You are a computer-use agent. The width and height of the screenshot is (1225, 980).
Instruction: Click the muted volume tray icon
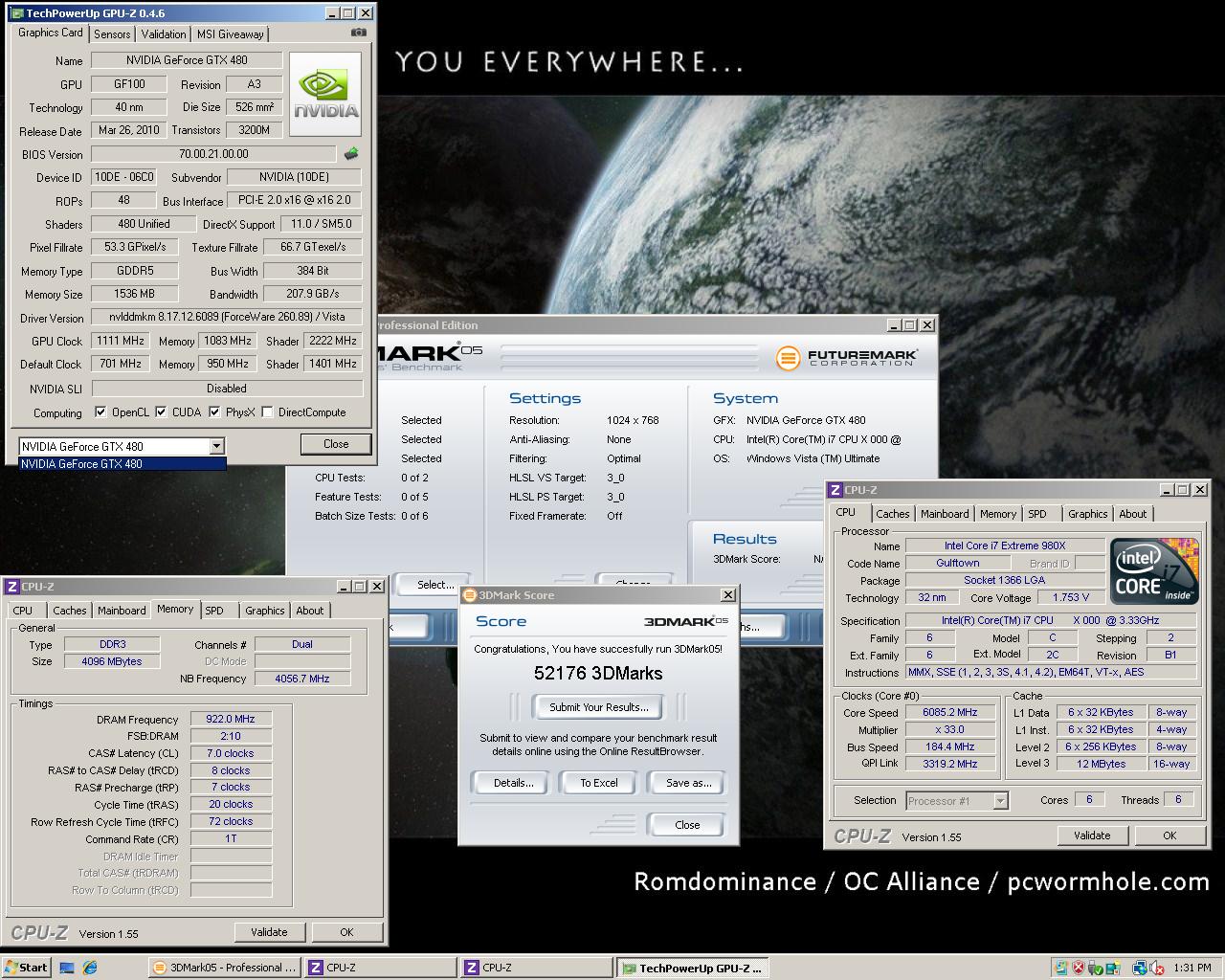click(x=1158, y=968)
